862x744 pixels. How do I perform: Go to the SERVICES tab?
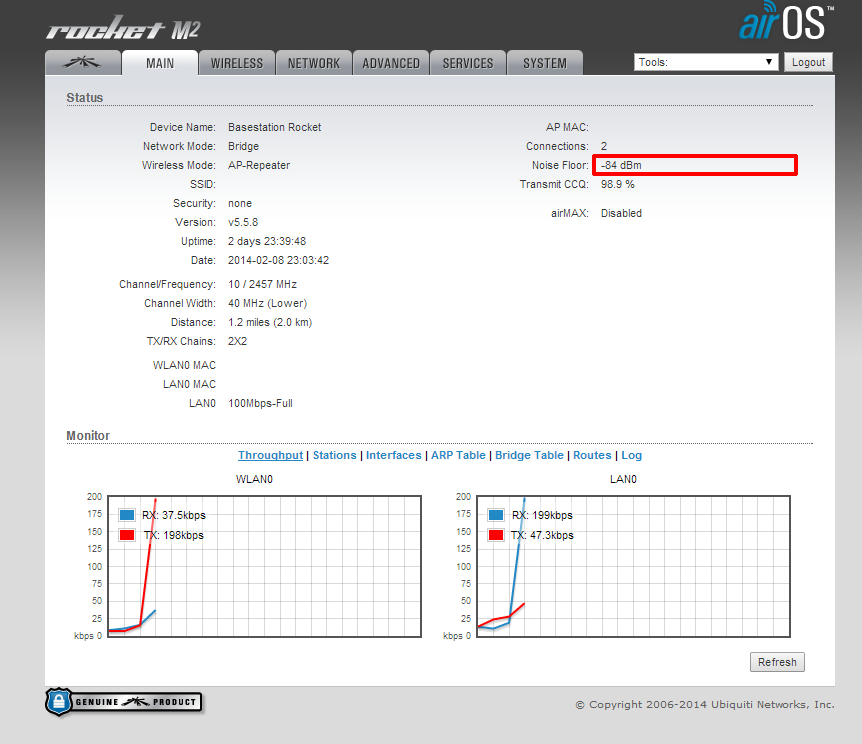[468, 63]
